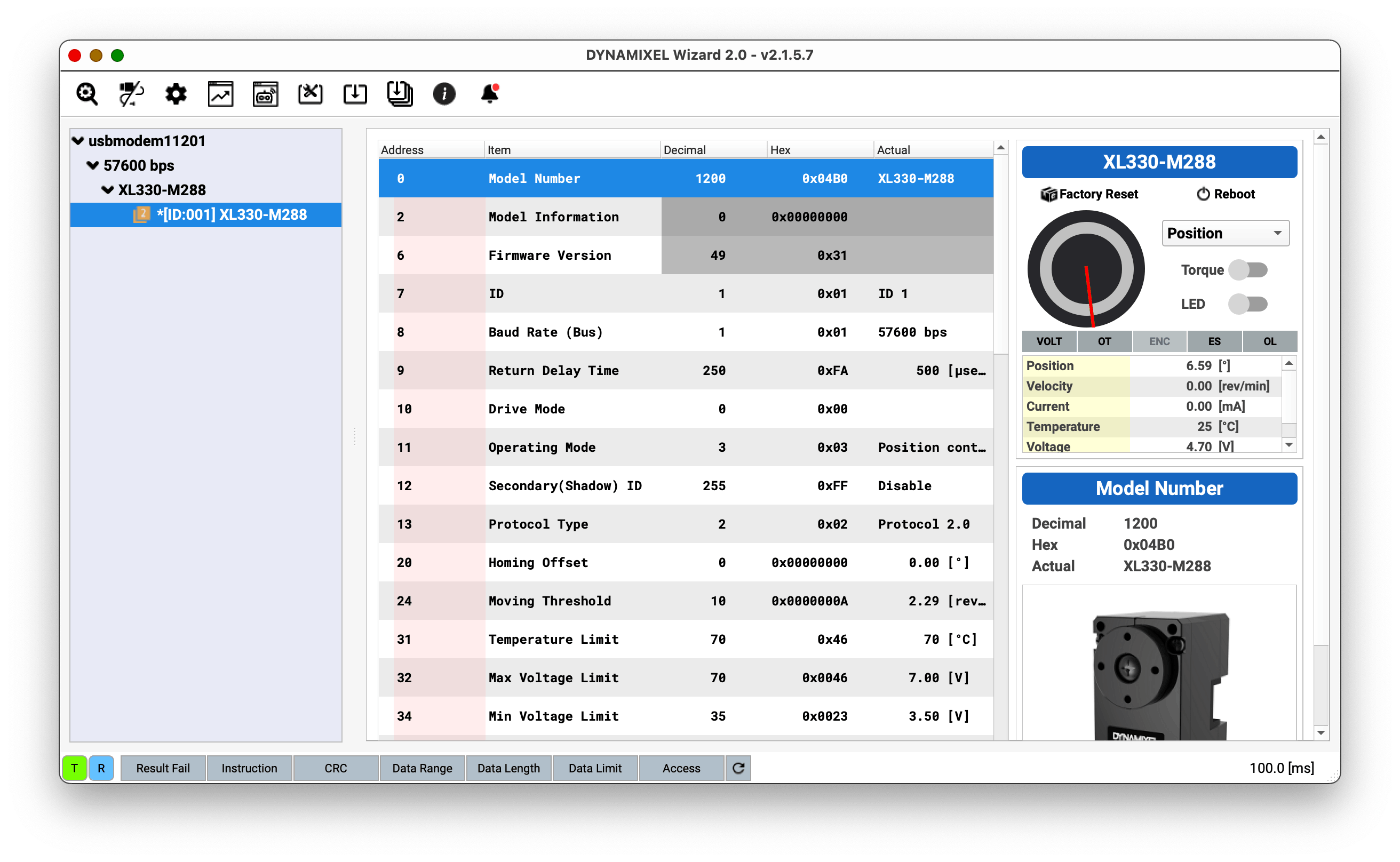This screenshot has height=862, width=1400.
Task: Click the green T transmit indicator
Action: [x=74, y=768]
